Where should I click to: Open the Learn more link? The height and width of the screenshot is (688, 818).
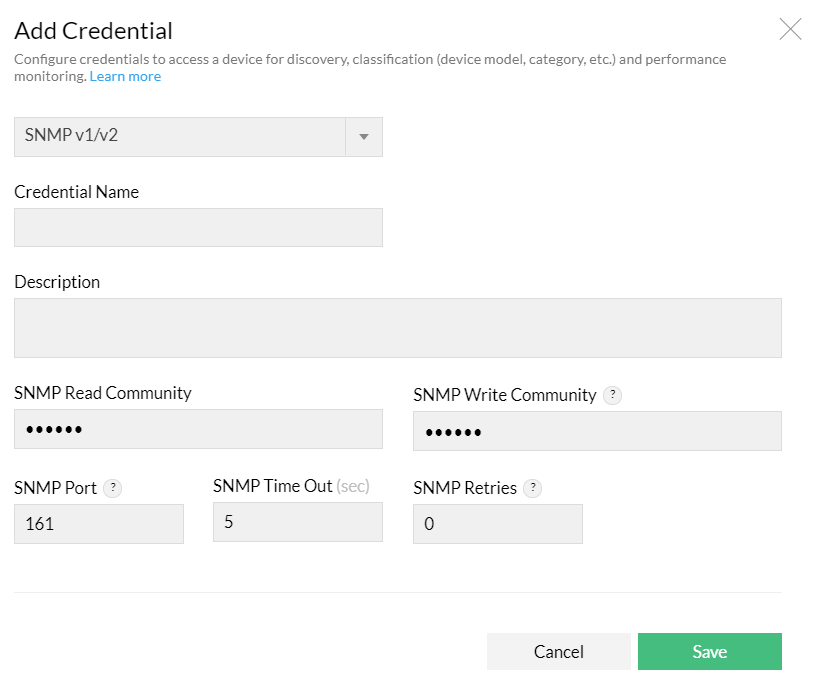point(125,76)
